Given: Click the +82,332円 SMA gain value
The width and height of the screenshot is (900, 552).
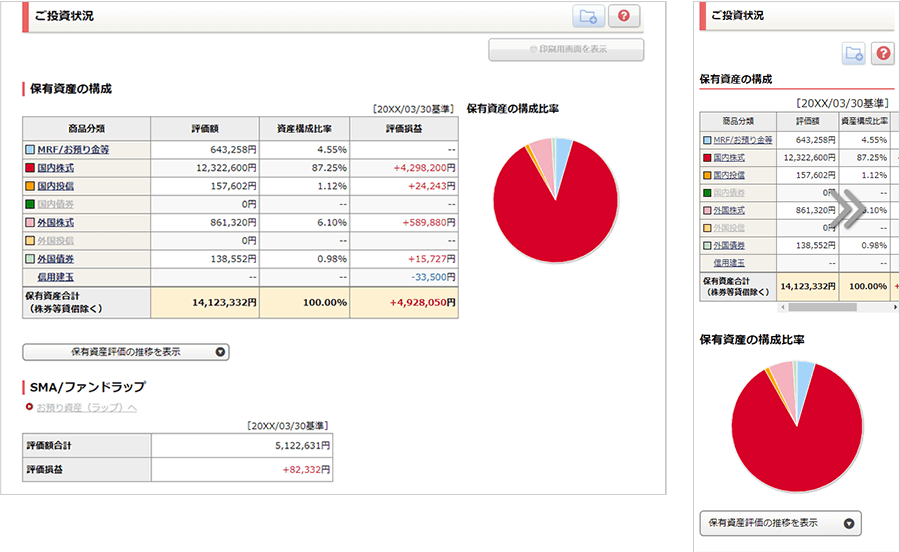Looking at the screenshot, I should pos(306,470).
